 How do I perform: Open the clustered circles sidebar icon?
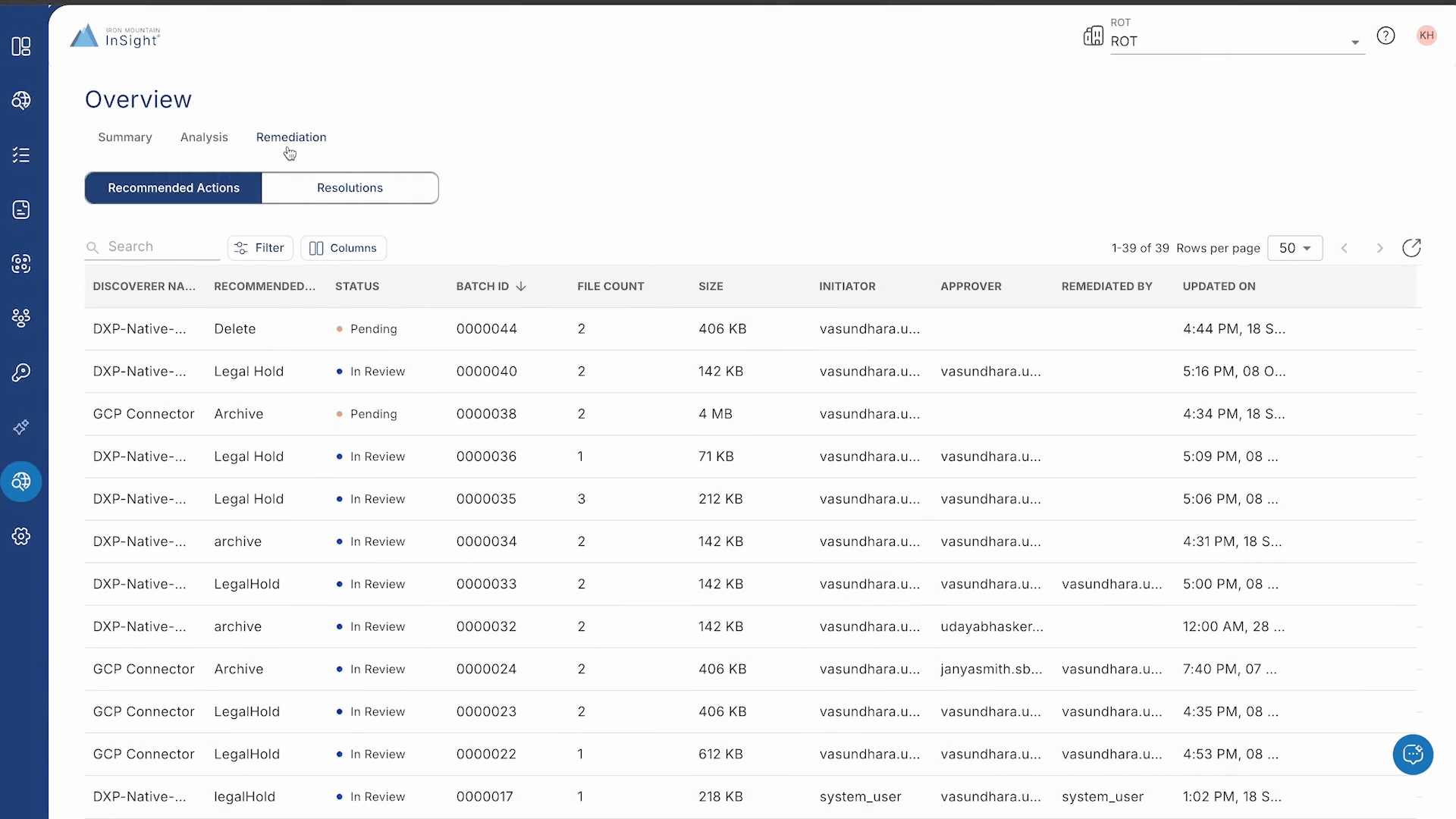click(21, 318)
